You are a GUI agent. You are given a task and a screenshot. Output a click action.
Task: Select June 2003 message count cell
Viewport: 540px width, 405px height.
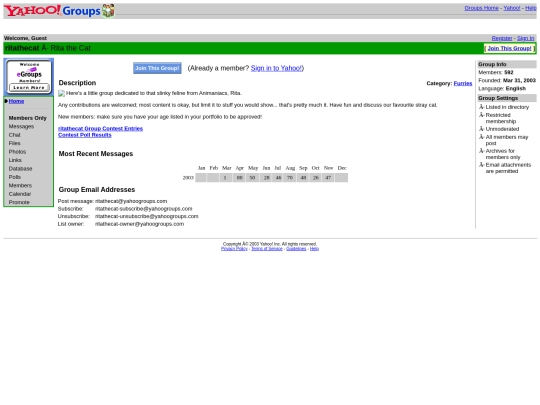point(266,178)
